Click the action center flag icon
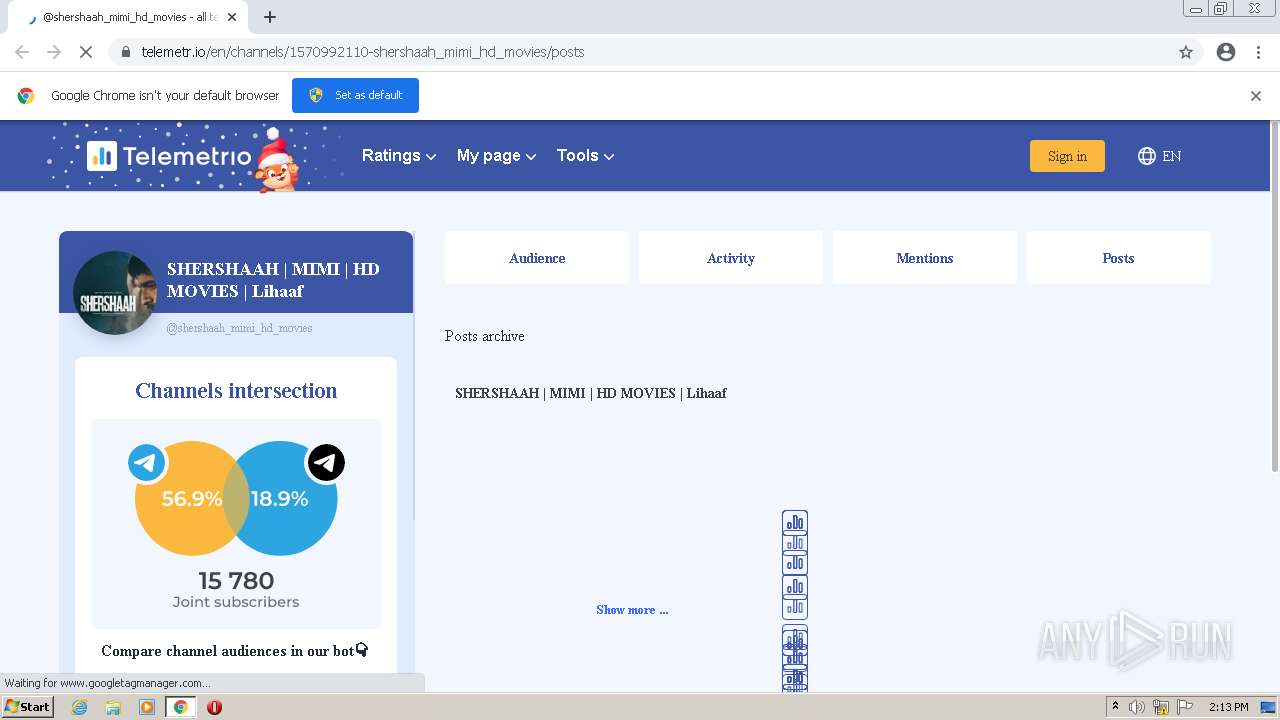 point(1184,707)
